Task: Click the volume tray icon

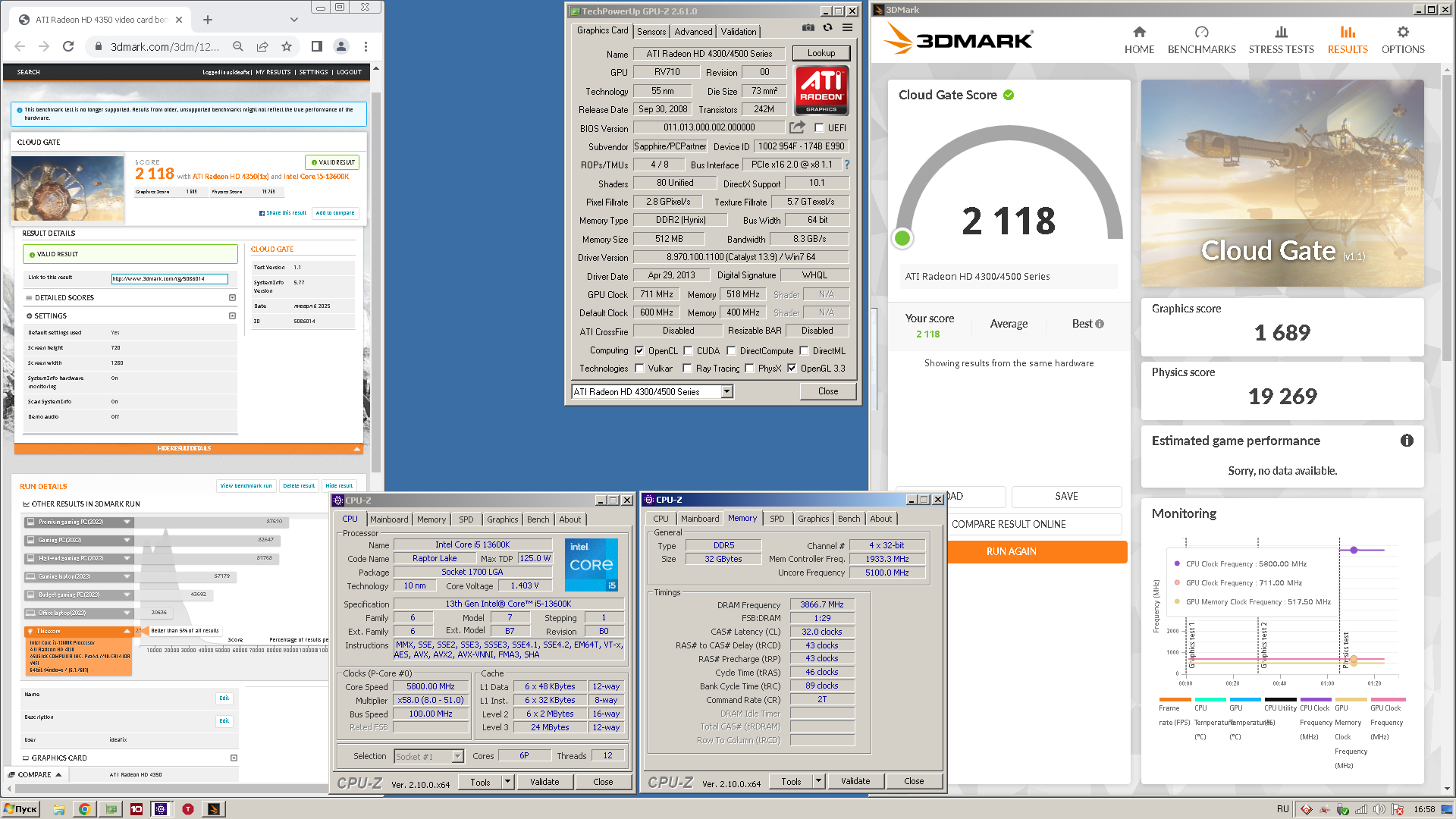Action: coord(1379,809)
